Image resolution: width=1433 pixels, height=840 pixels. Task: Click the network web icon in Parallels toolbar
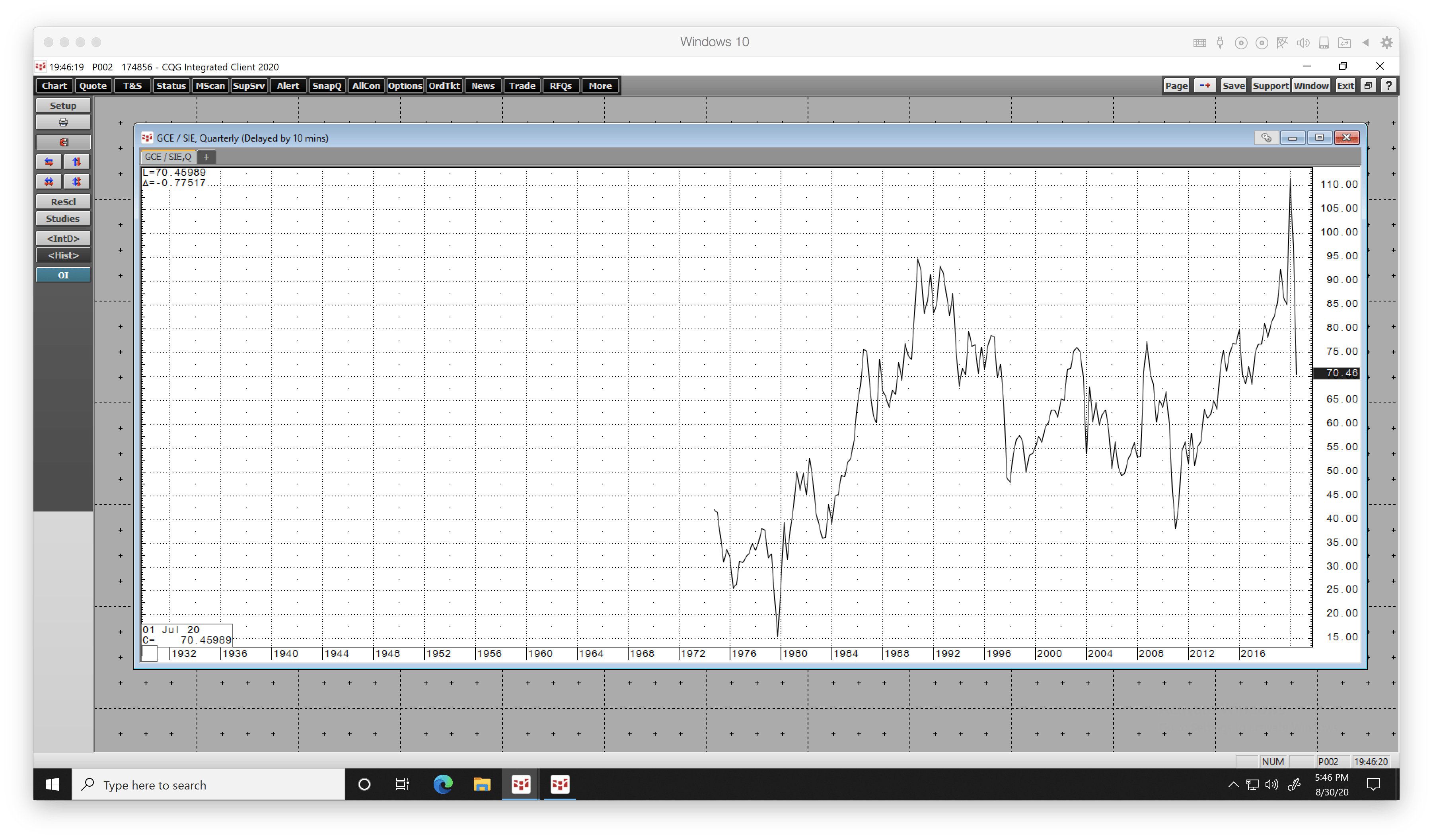click(1282, 43)
